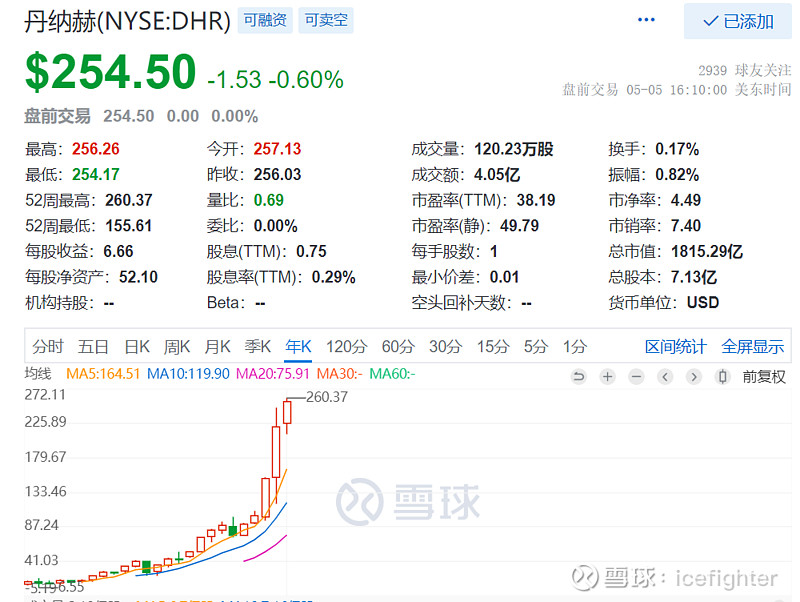The width and height of the screenshot is (800, 602).
Task: Click the 市净率 value 4.49
Action: click(x=686, y=200)
